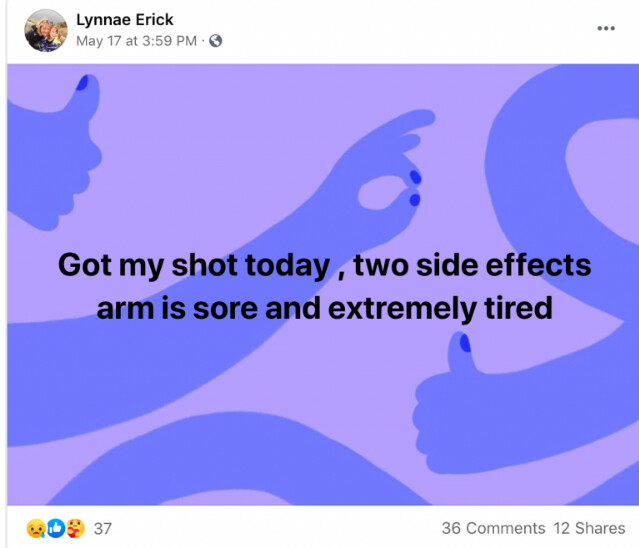Viewport: 639px width, 548px height.
Task: Open the Lynnae Erick profile name link
Action: click(x=124, y=20)
